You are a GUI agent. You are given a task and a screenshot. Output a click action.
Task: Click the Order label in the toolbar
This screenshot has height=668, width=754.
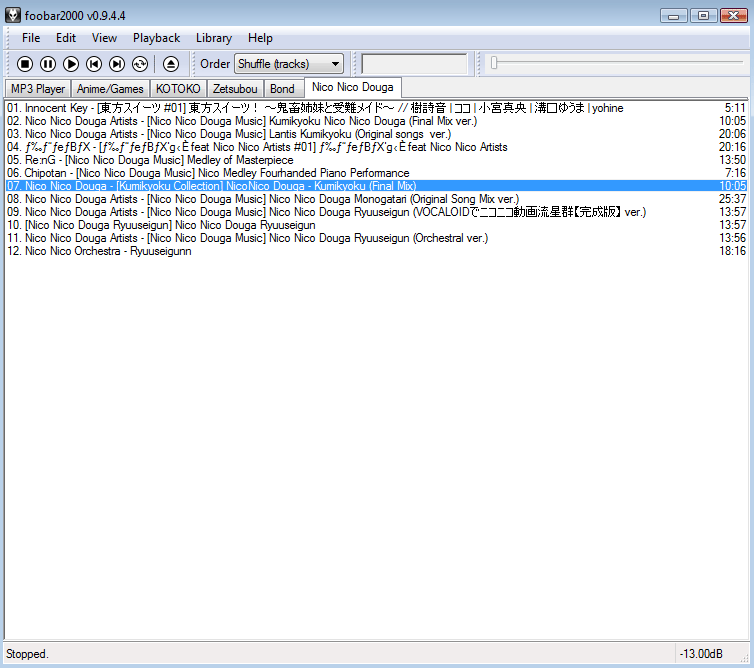pyautogui.click(x=215, y=64)
